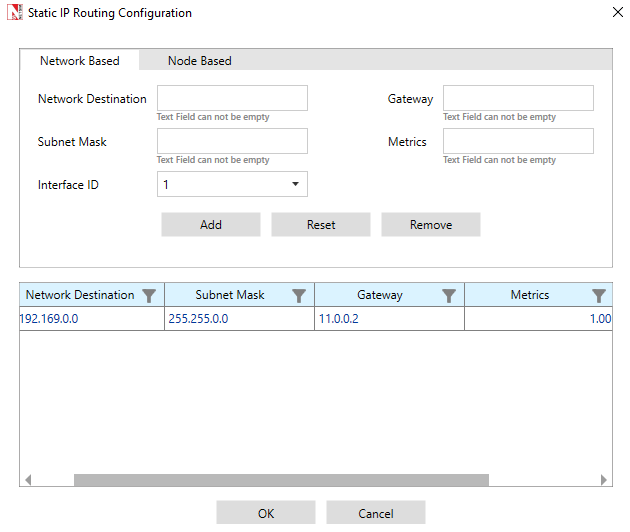The width and height of the screenshot is (630, 532).
Task: Click the Reset button
Action: click(x=321, y=225)
